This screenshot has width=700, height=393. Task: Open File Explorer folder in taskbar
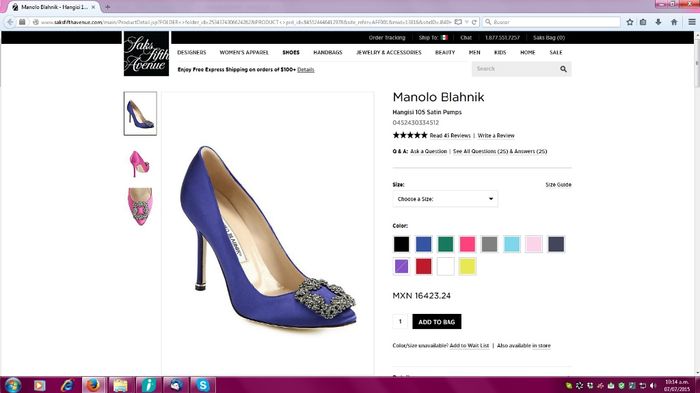[x=121, y=385]
